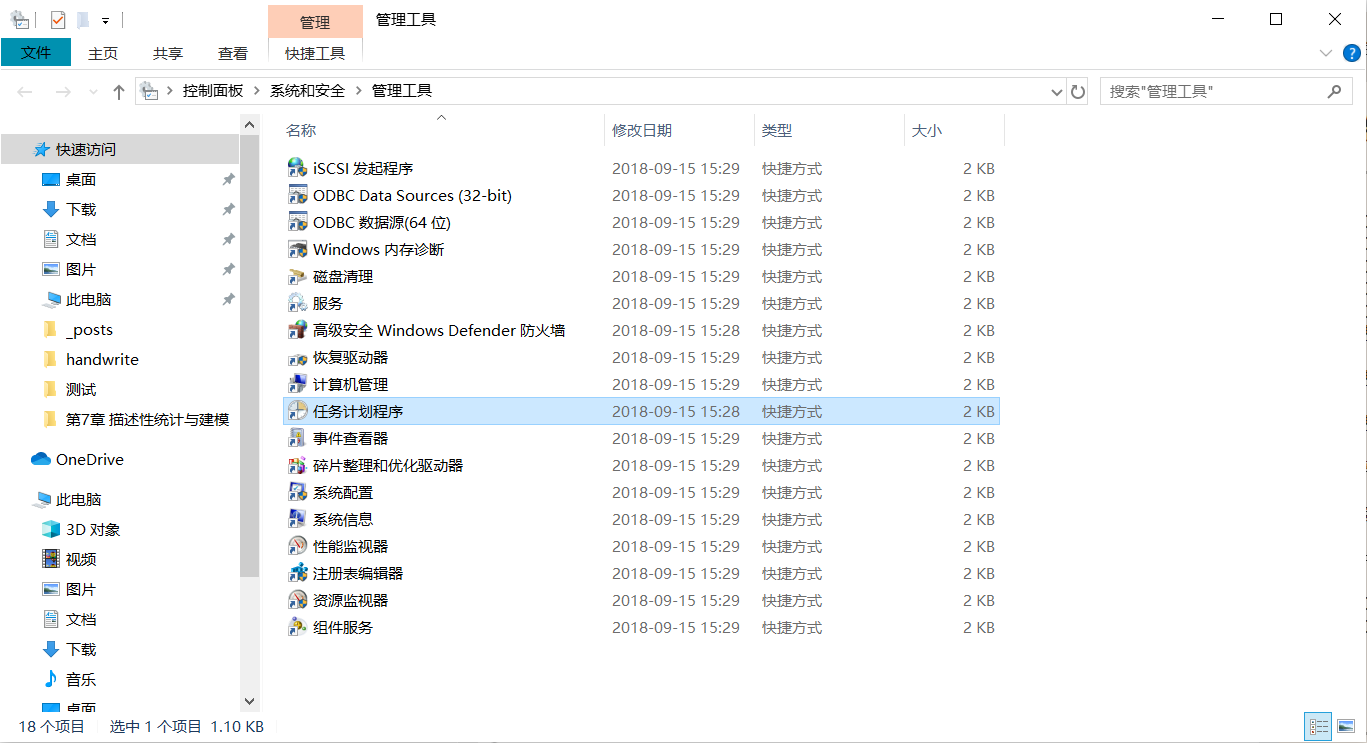Select the 计算机管理 icon
The image size is (1367, 743).
coord(297,384)
